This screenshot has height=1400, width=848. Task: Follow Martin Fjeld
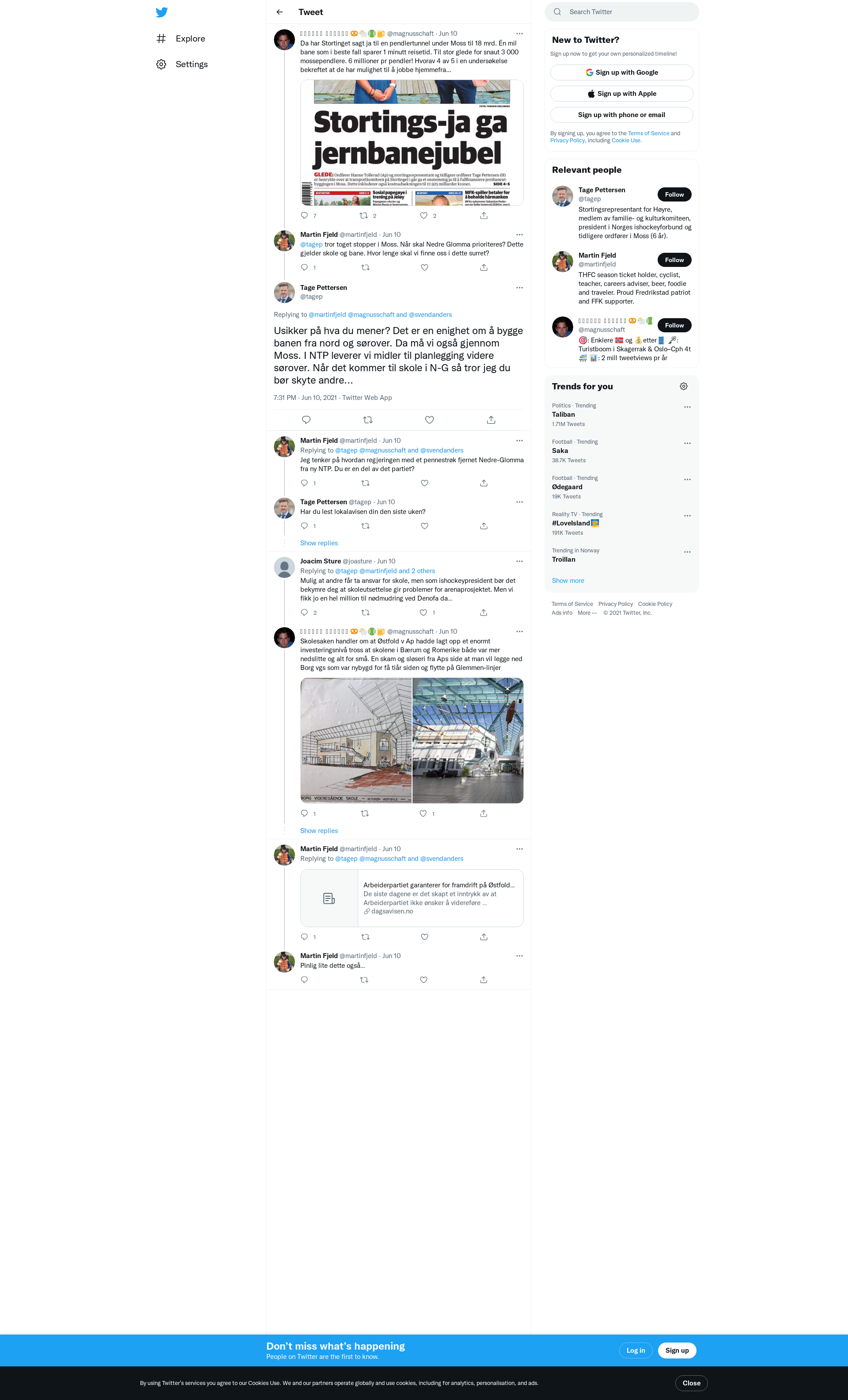click(x=674, y=260)
